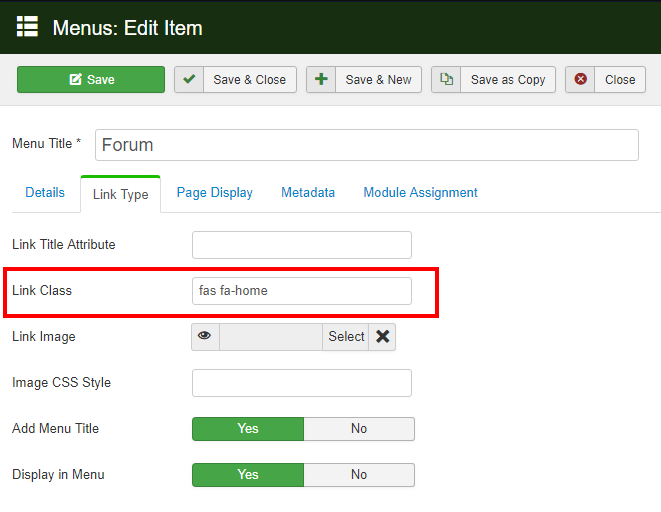661x512 pixels.
Task: Clear the Link Image with X button
Action: coord(382,337)
